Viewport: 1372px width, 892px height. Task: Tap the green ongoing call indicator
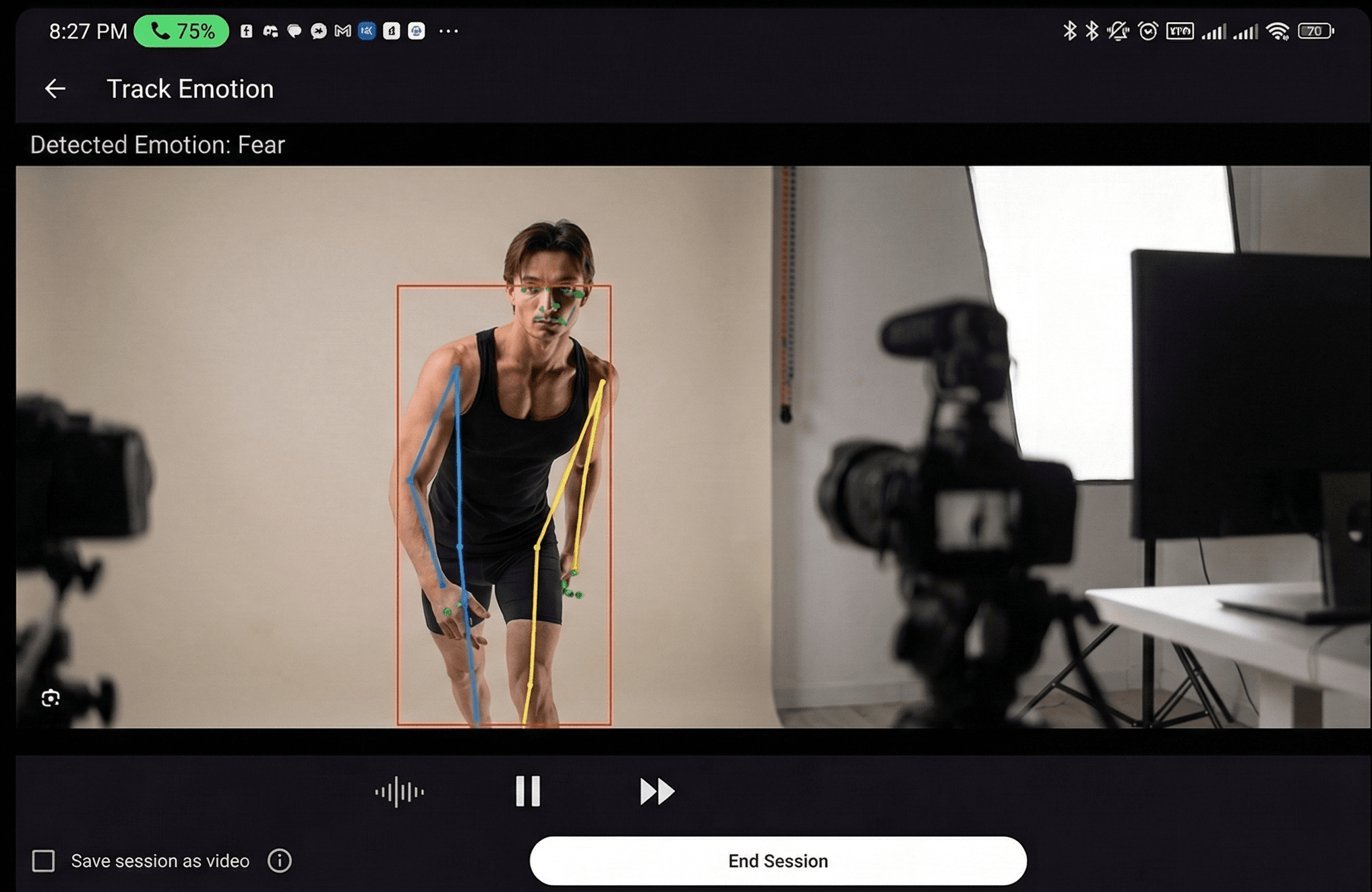[181, 31]
